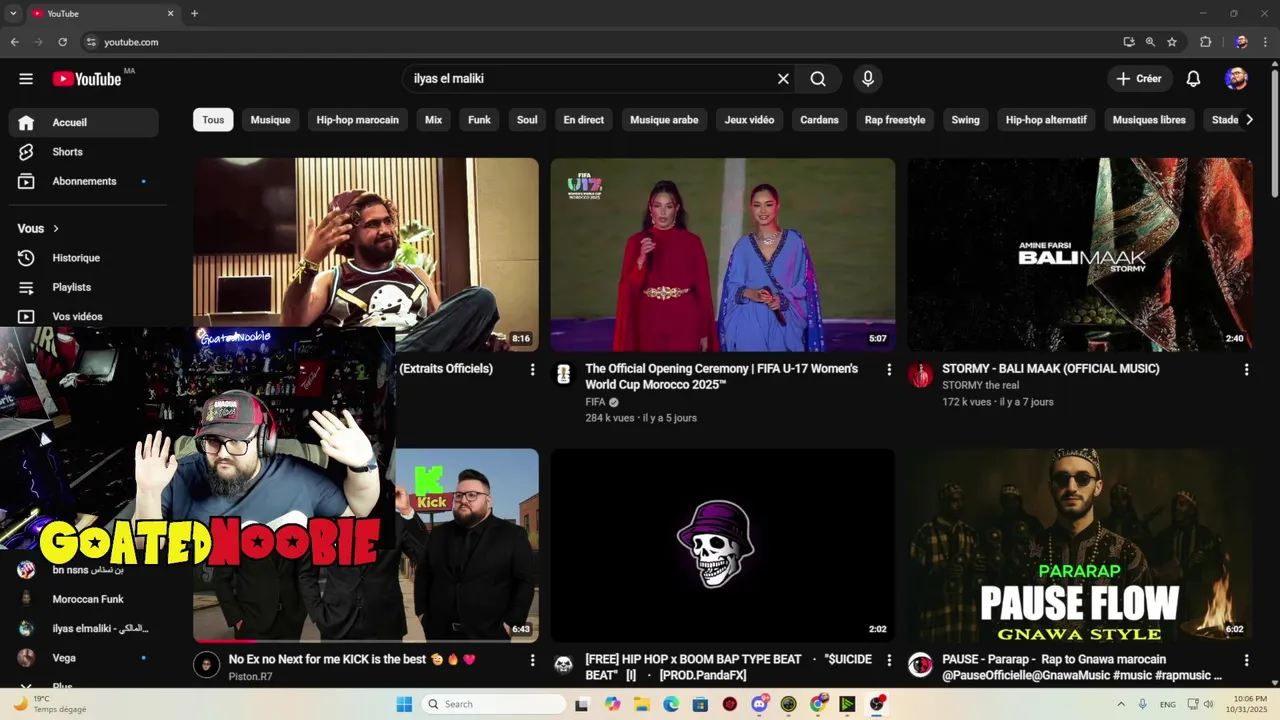The height and width of the screenshot is (720, 1280).
Task: Start voice search with the microphone icon
Action: [868, 79]
